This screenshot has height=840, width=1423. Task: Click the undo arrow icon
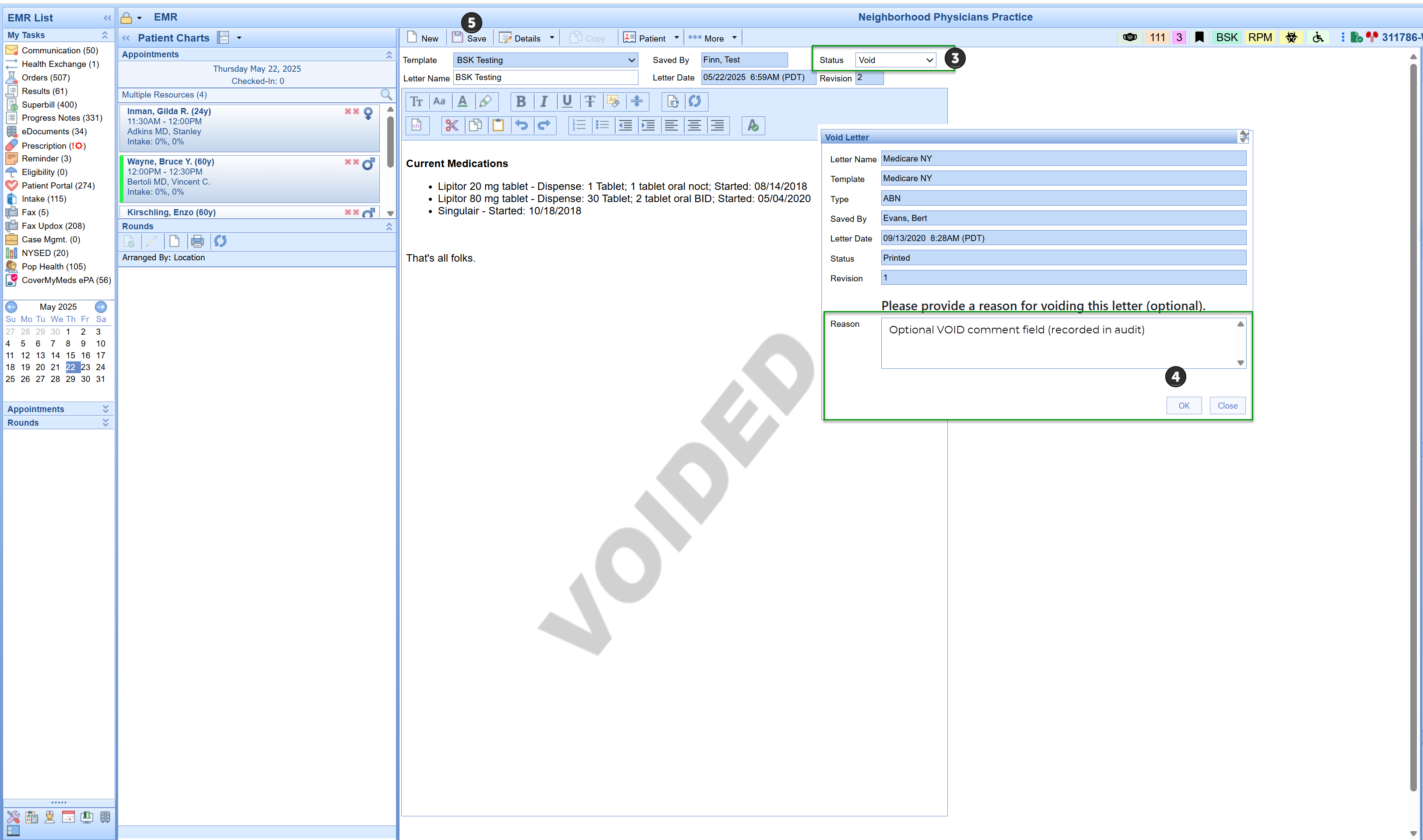(x=521, y=126)
